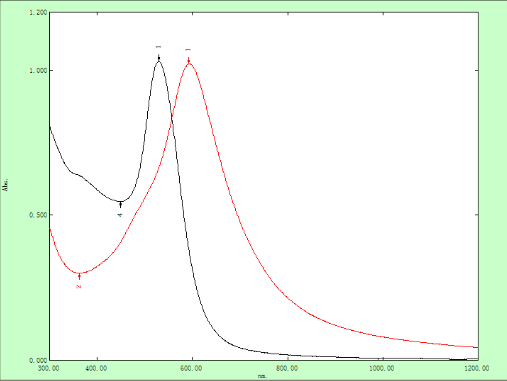Click the small black number 1 above the black peak
This screenshot has width=507, height=381.
[159, 47]
